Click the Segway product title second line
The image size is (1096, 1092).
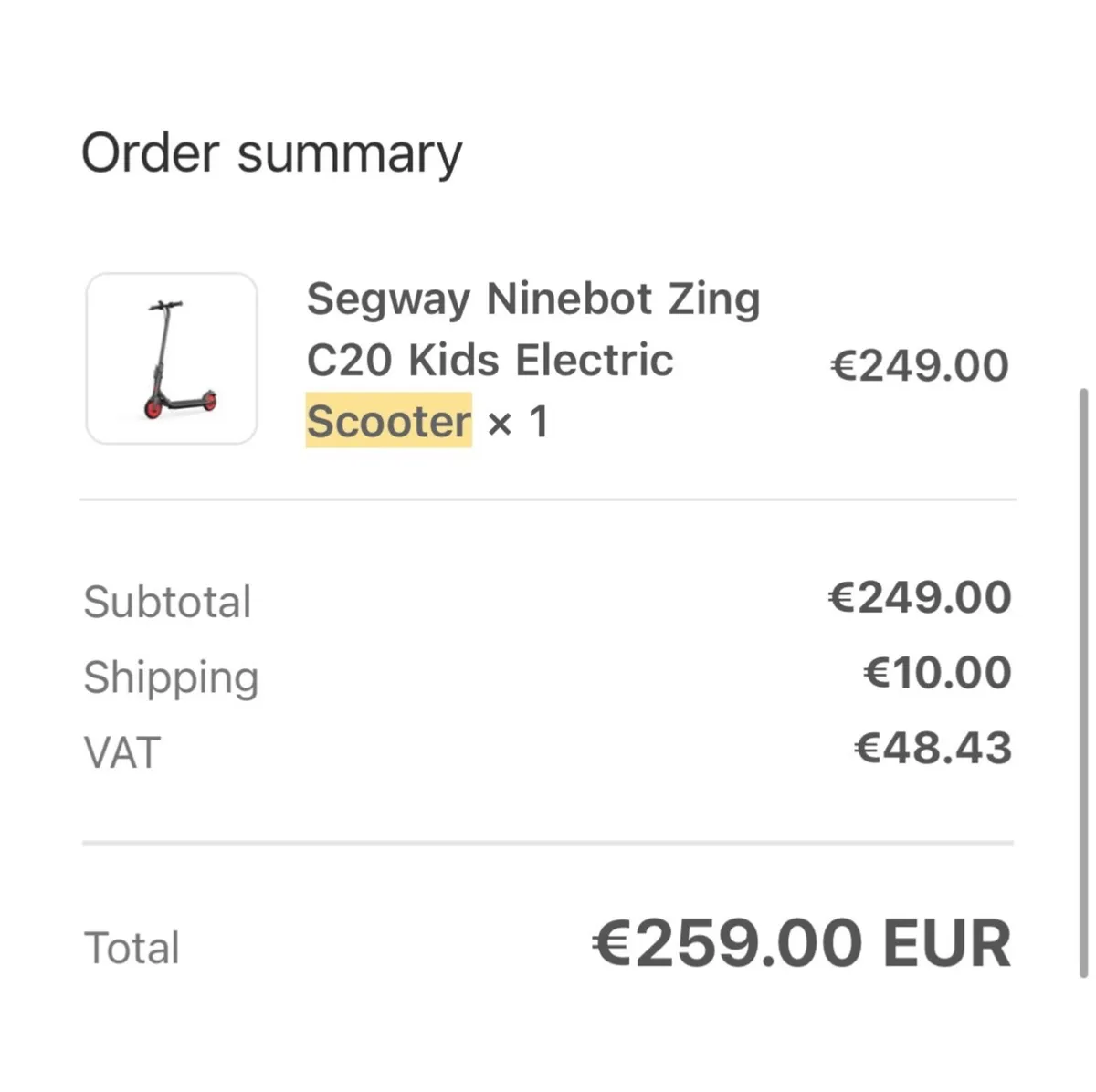489,359
